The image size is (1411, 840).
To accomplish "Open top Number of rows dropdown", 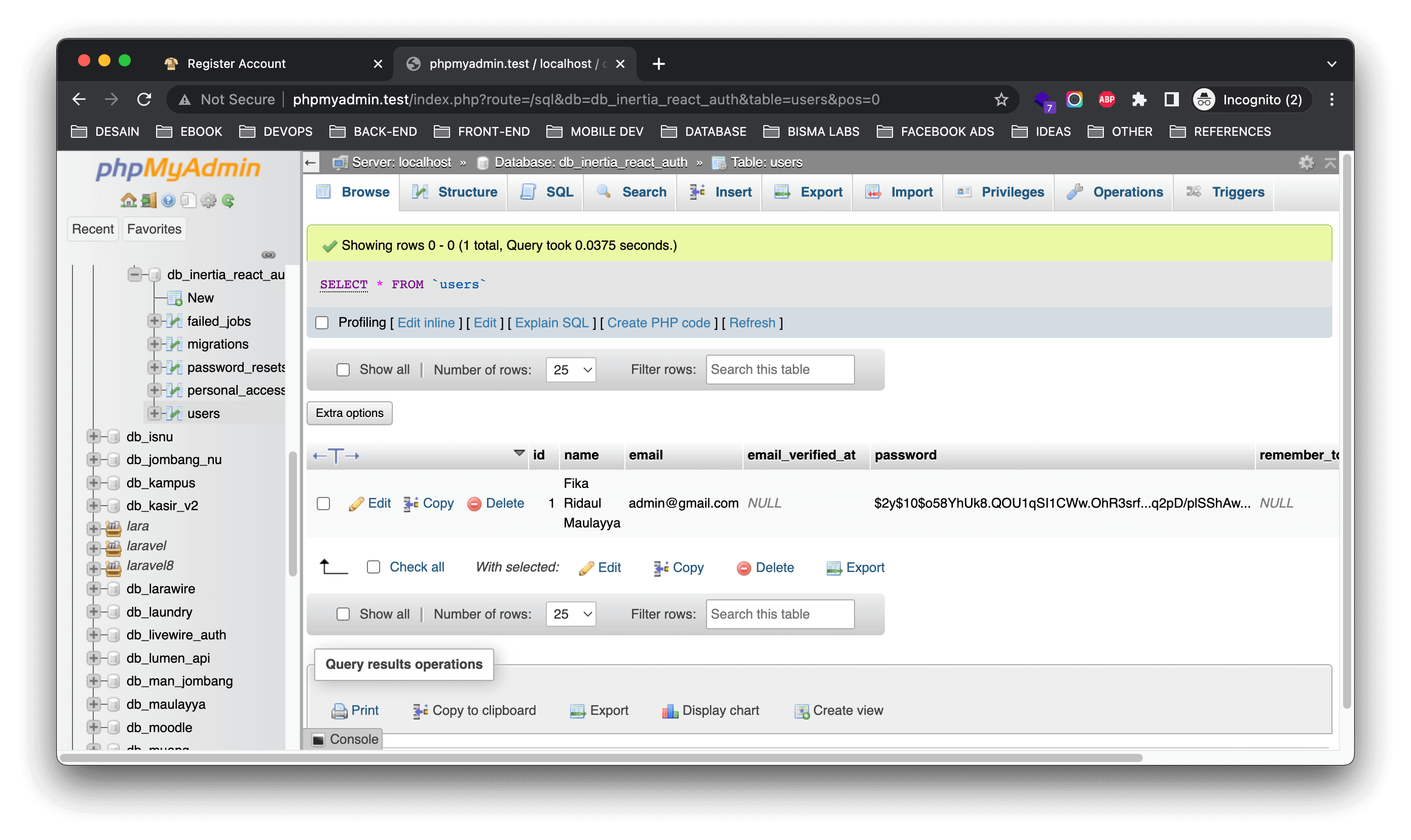I will [571, 370].
